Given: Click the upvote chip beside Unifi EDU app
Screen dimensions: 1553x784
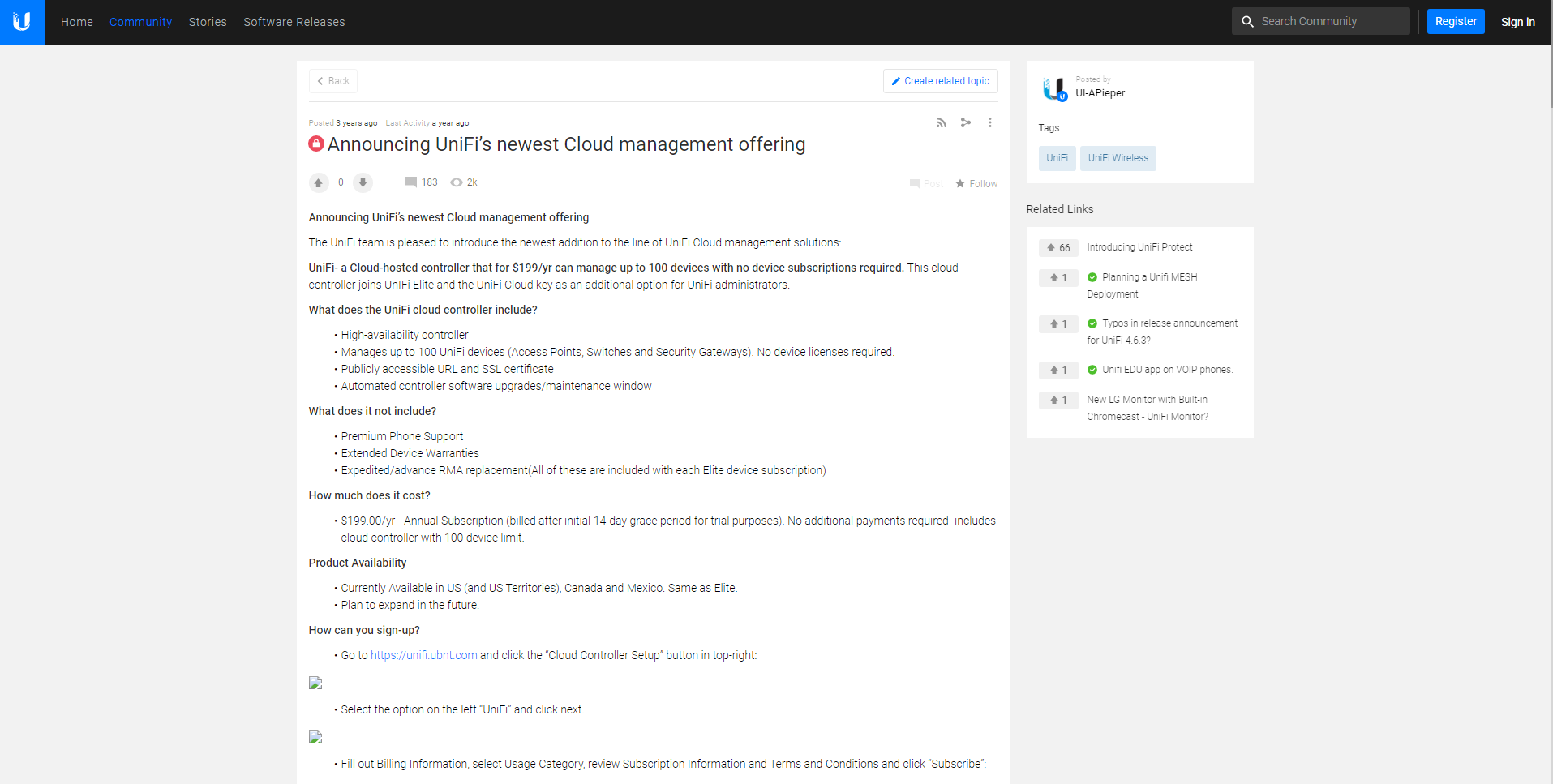Looking at the screenshot, I should 1058,371.
